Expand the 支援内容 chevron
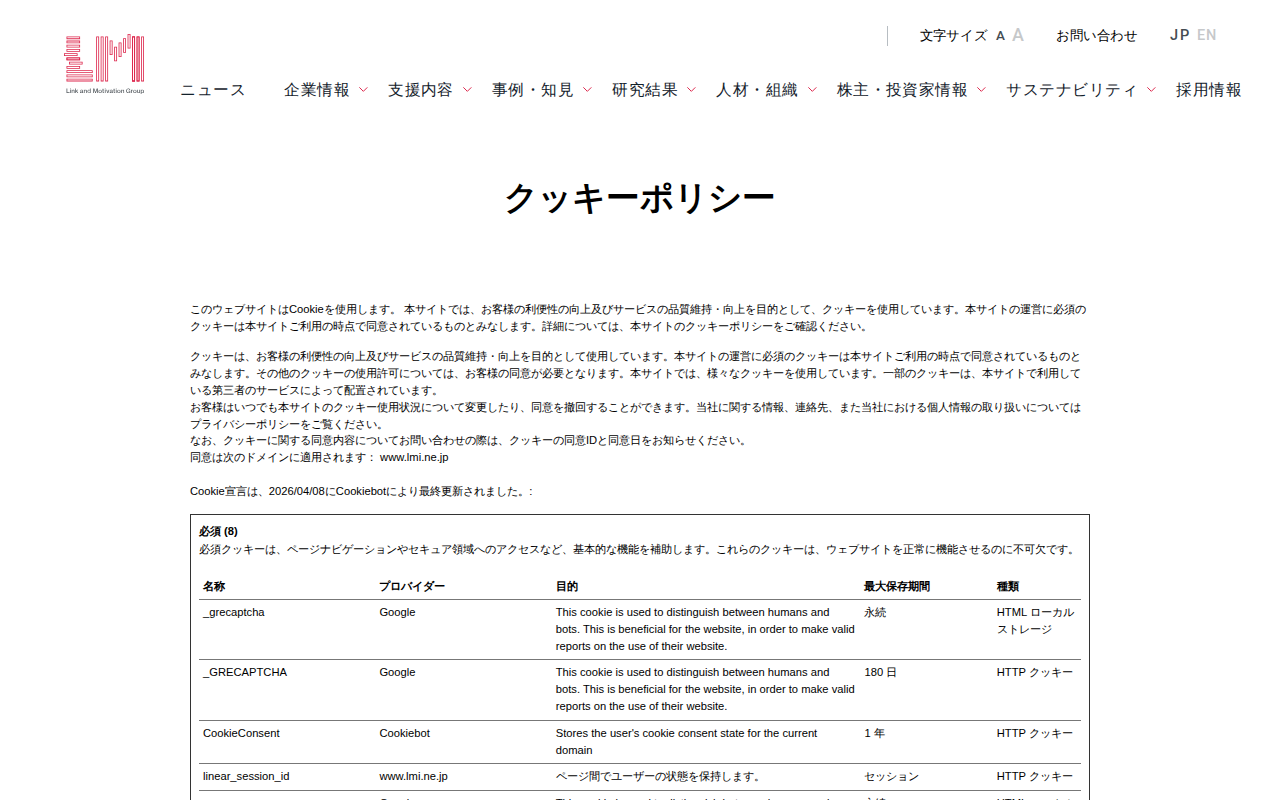The width and height of the screenshot is (1280, 800). [x=467, y=90]
